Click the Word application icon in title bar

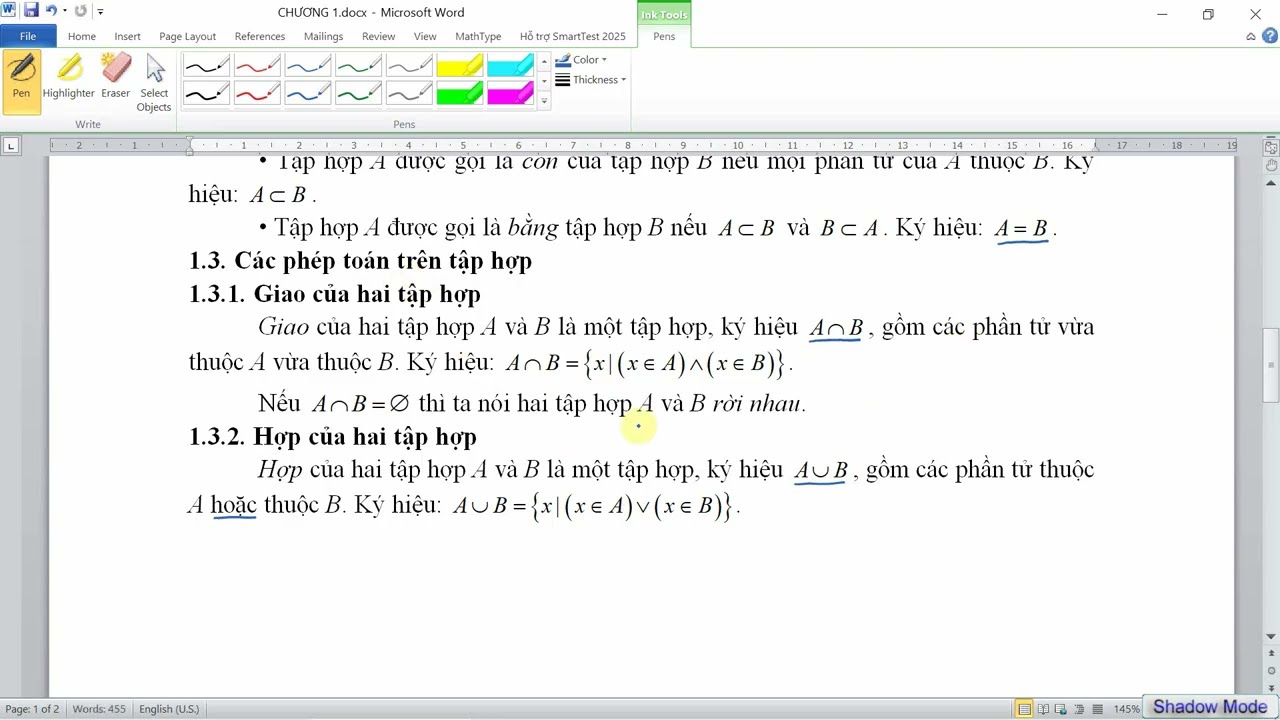click(x=9, y=11)
